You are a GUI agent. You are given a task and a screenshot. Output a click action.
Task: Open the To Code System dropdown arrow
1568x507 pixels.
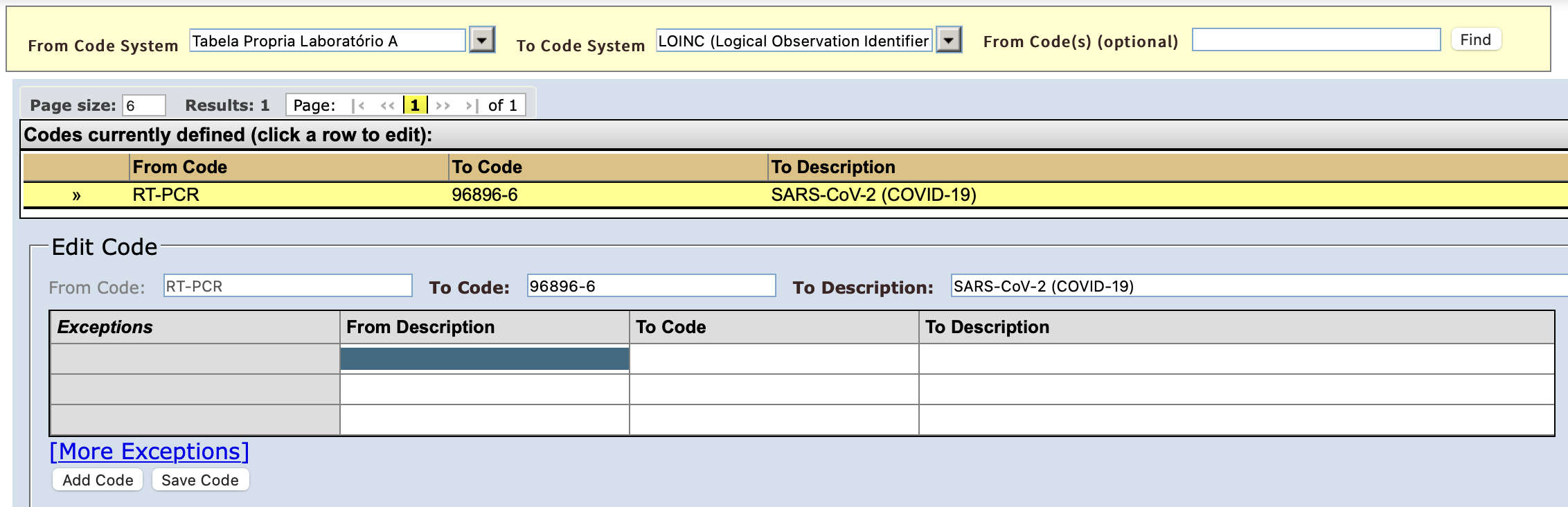949,40
